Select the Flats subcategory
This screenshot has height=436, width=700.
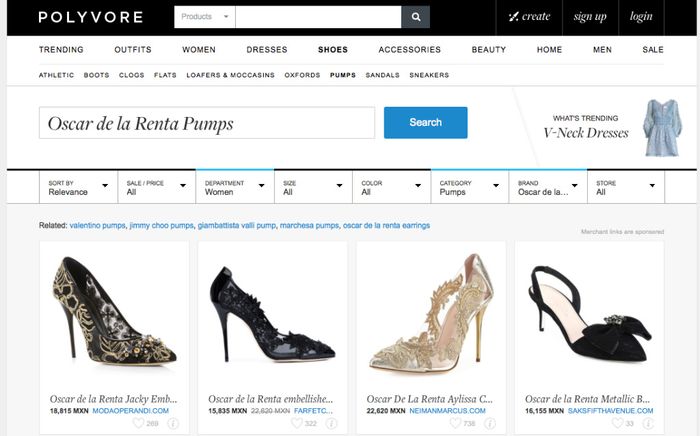pos(165,75)
